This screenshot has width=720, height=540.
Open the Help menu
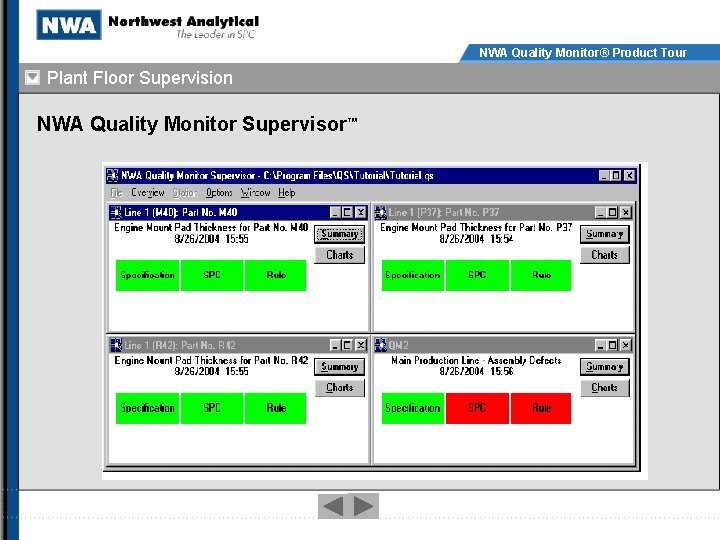287,193
